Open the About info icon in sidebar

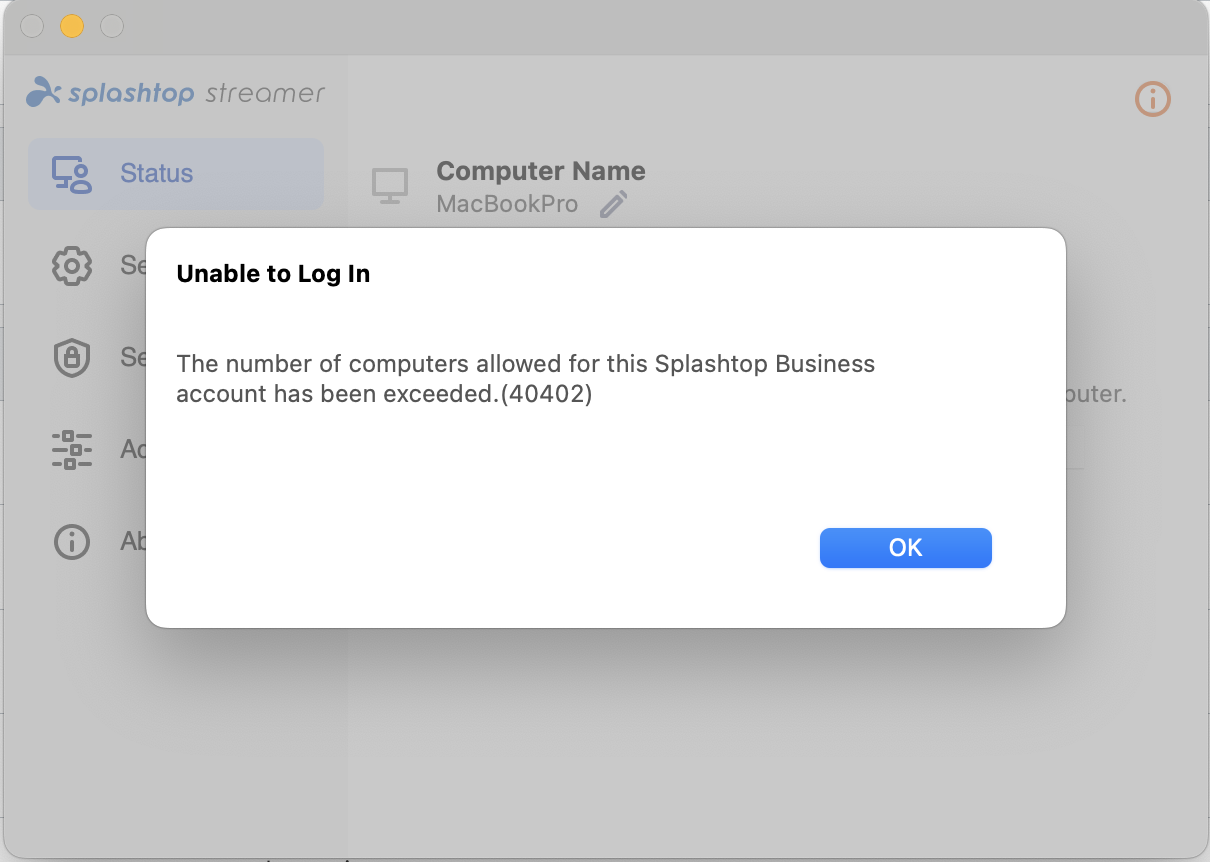tap(72, 542)
